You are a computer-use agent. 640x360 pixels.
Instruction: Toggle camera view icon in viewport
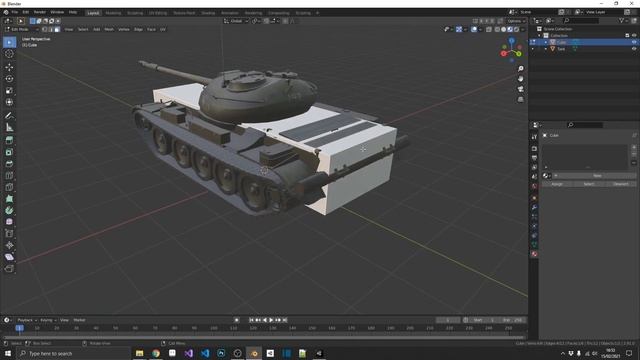520,89
